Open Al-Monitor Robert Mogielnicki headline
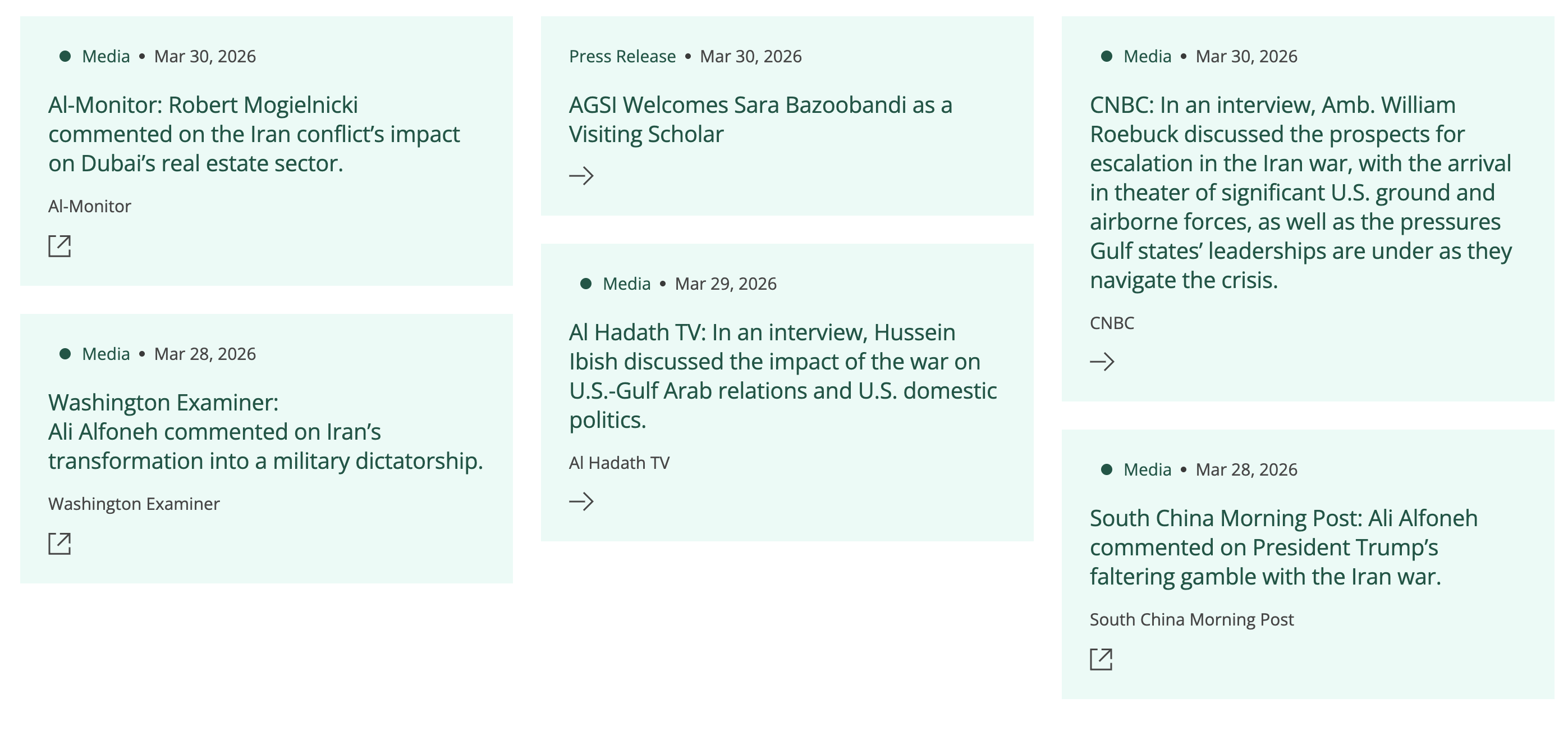This screenshot has width=1568, height=730. [x=254, y=134]
